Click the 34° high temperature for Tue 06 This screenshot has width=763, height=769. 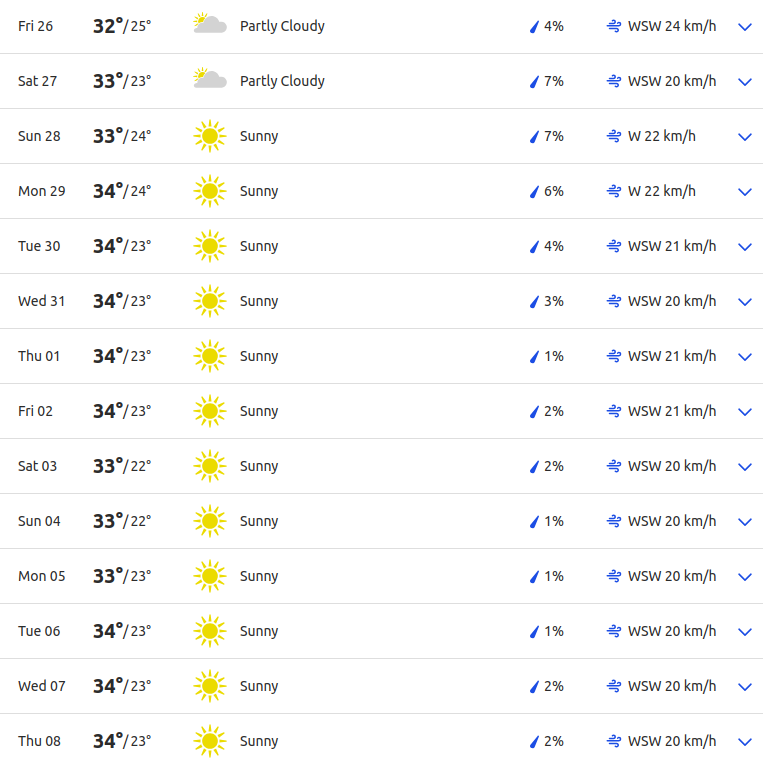tap(107, 631)
